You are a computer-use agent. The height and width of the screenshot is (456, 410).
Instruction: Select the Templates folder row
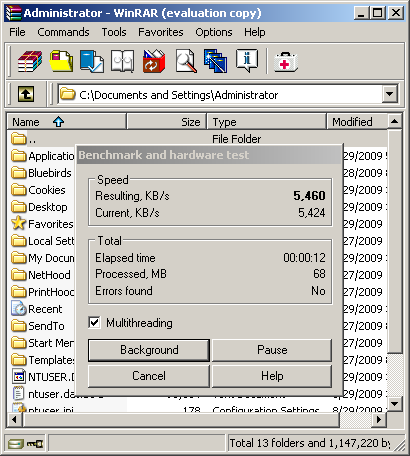pos(42,360)
